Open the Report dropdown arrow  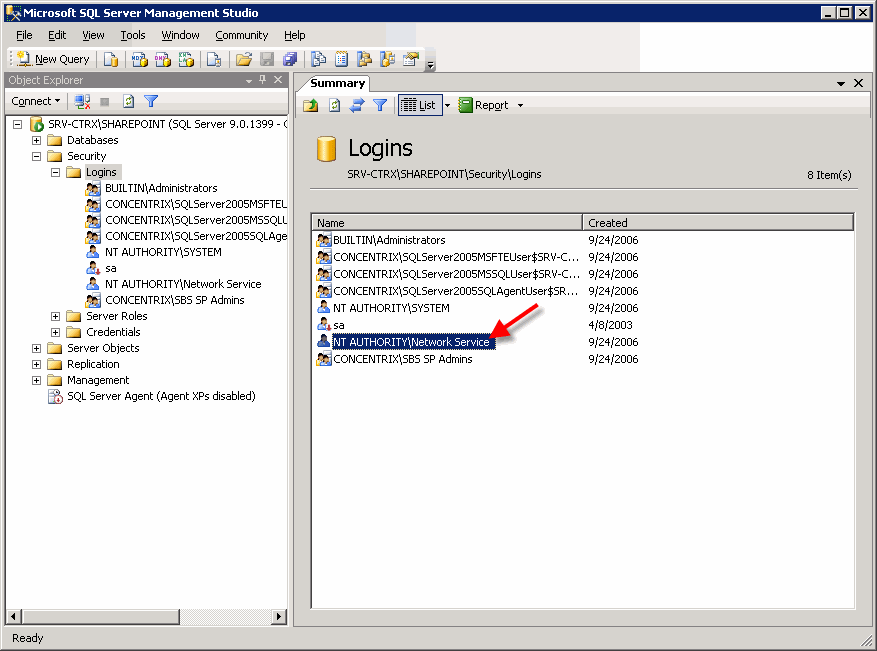[x=520, y=105]
